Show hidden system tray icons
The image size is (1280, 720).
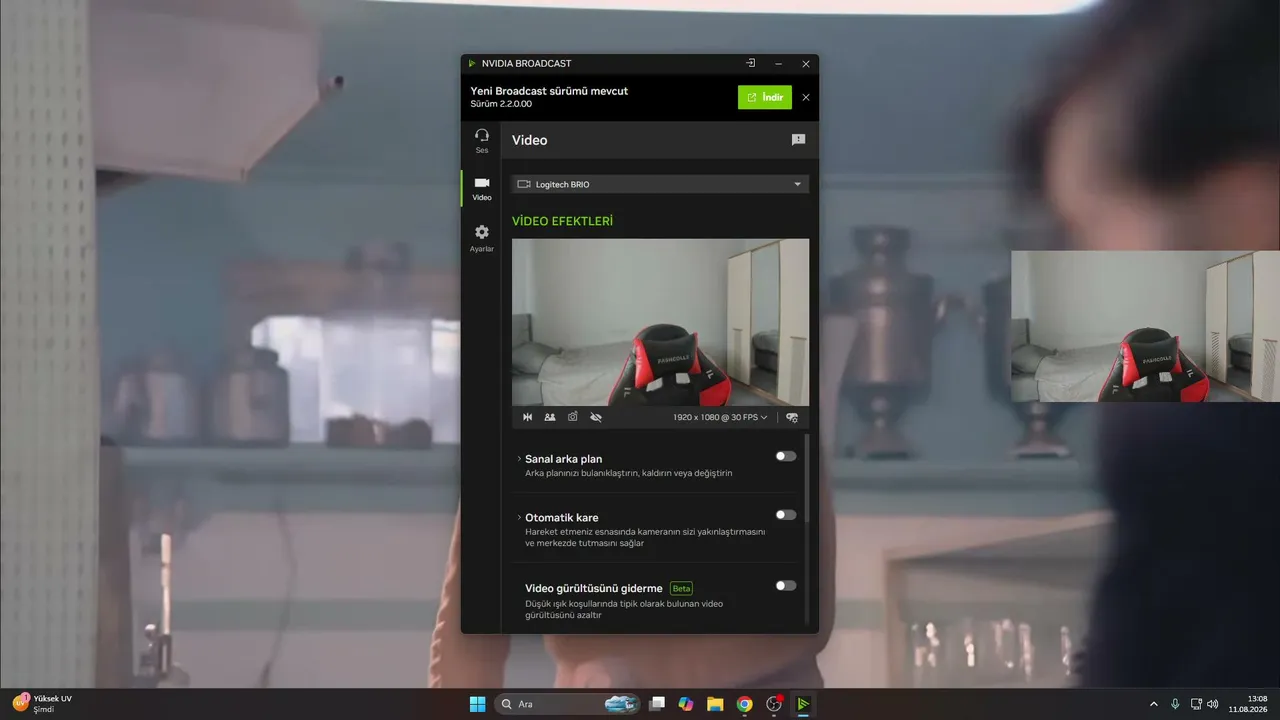(x=1154, y=704)
